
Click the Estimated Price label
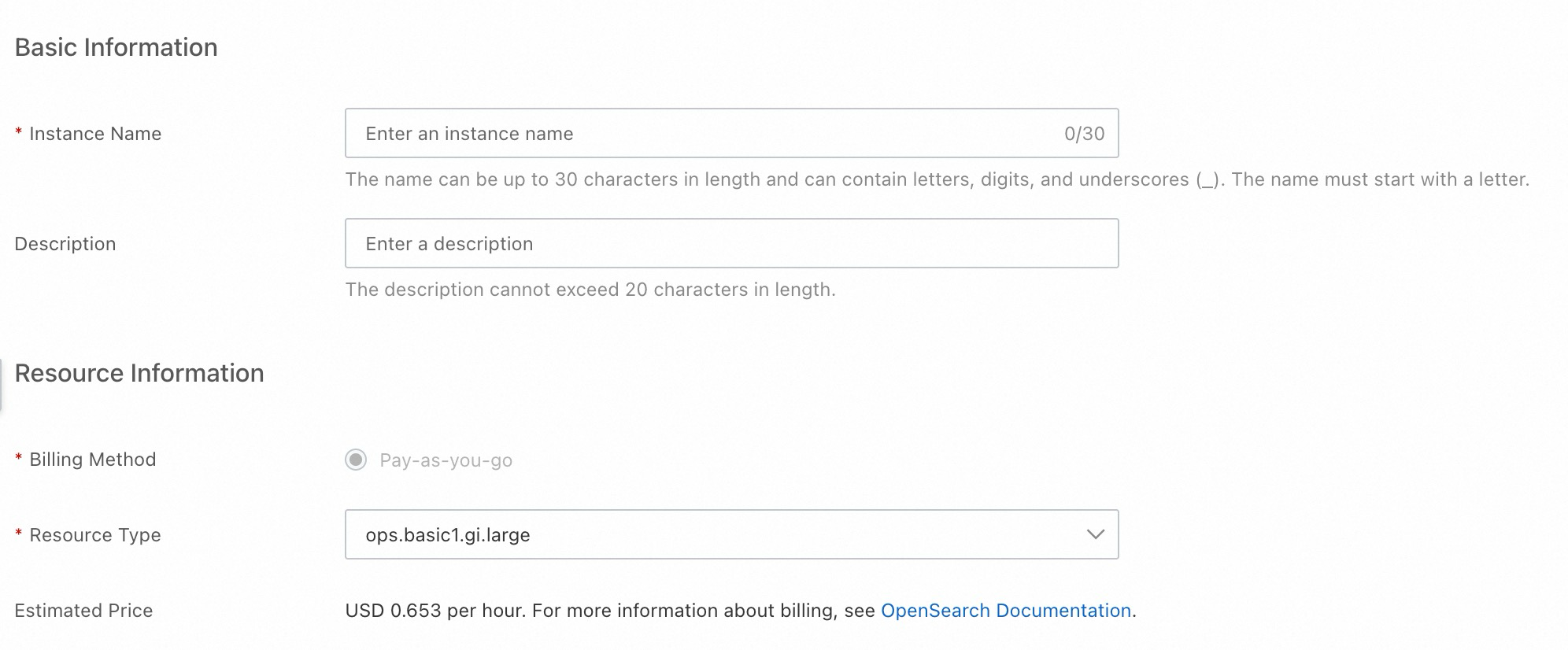click(83, 611)
